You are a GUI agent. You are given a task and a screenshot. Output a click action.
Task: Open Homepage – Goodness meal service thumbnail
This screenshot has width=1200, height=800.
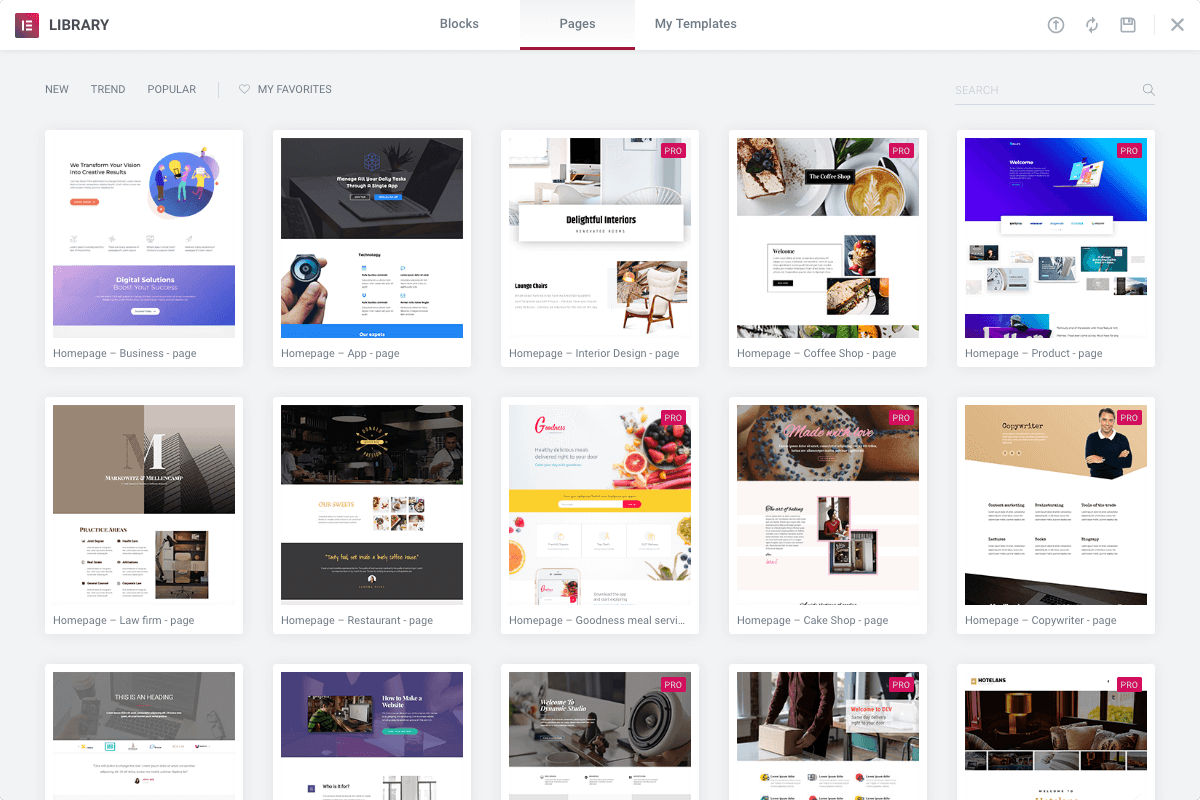click(x=600, y=505)
